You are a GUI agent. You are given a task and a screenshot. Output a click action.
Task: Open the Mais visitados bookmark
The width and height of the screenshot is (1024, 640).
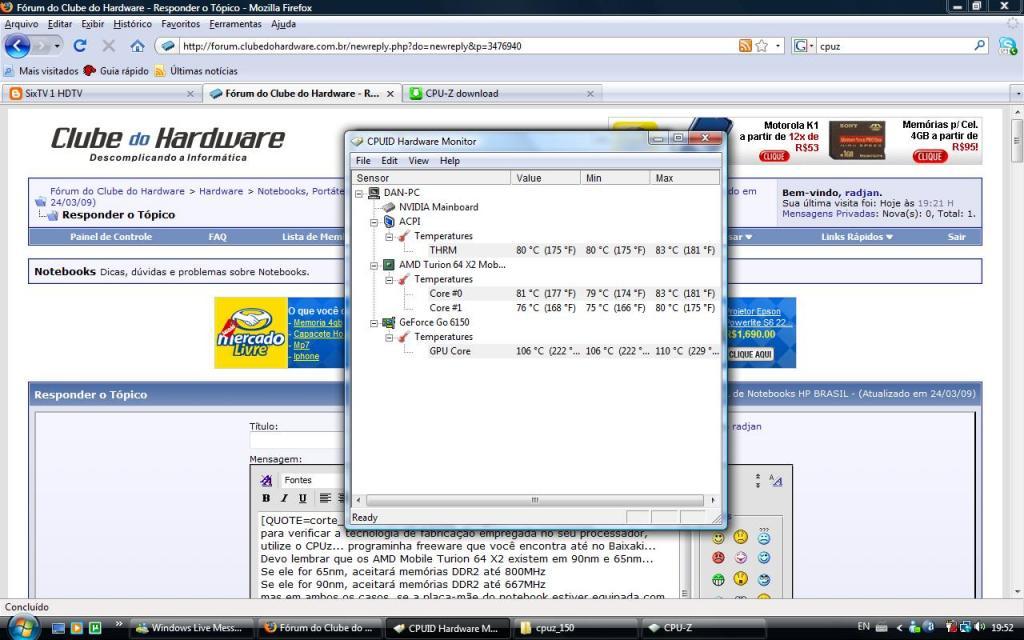[41, 71]
